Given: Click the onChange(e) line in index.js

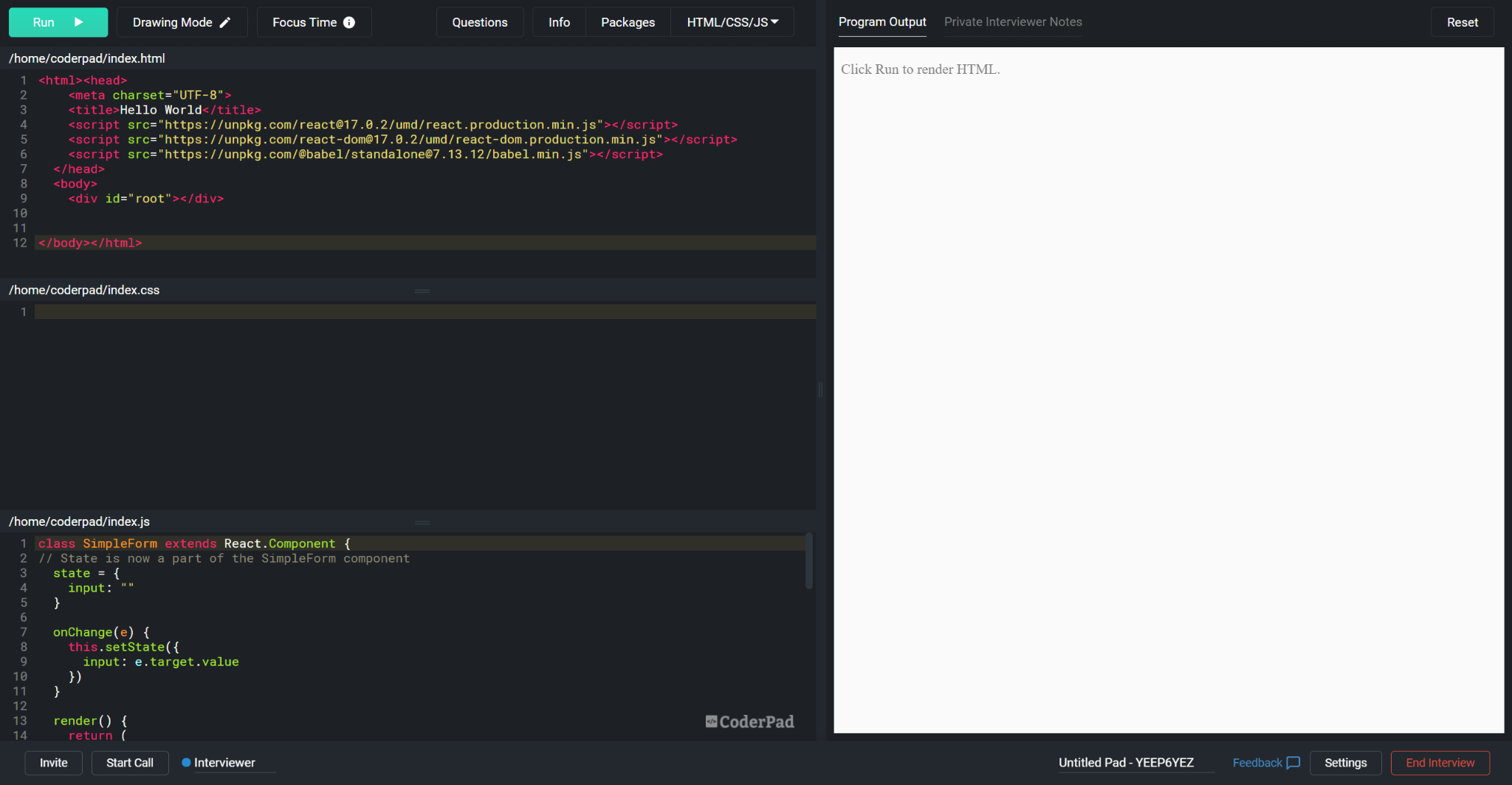Looking at the screenshot, I should (101, 632).
